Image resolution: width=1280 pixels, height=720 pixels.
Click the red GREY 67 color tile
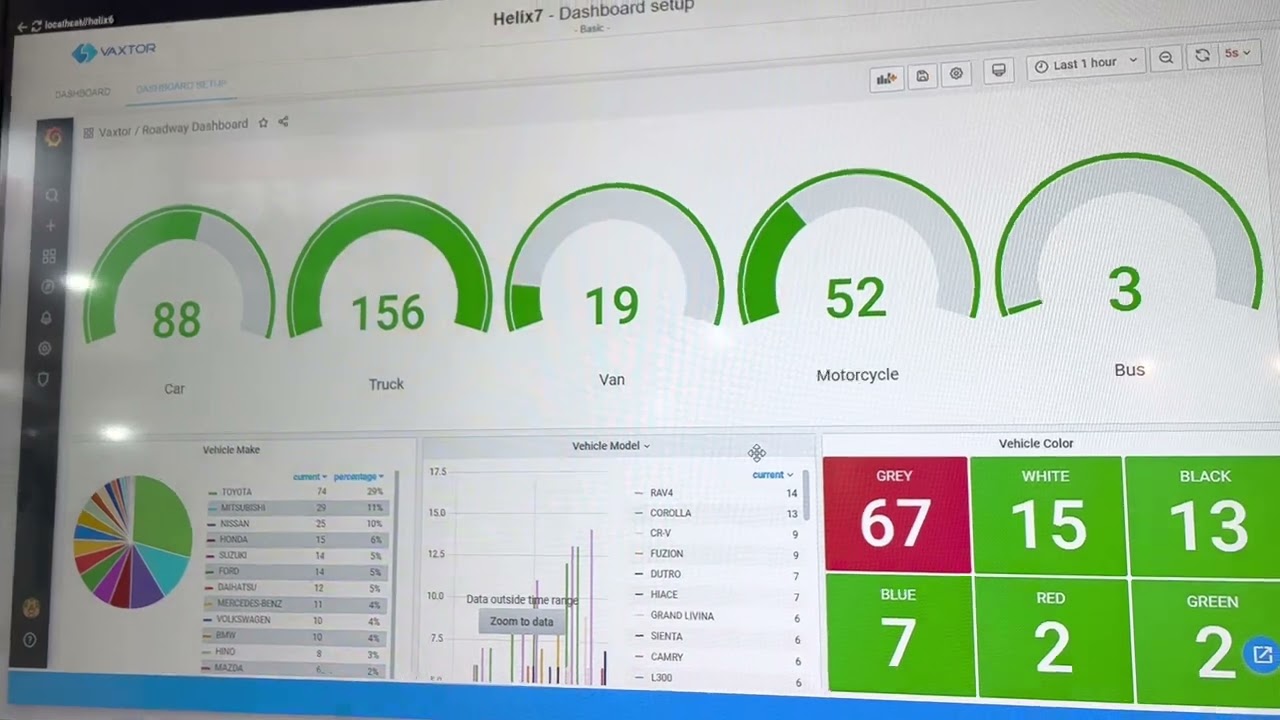(x=896, y=515)
